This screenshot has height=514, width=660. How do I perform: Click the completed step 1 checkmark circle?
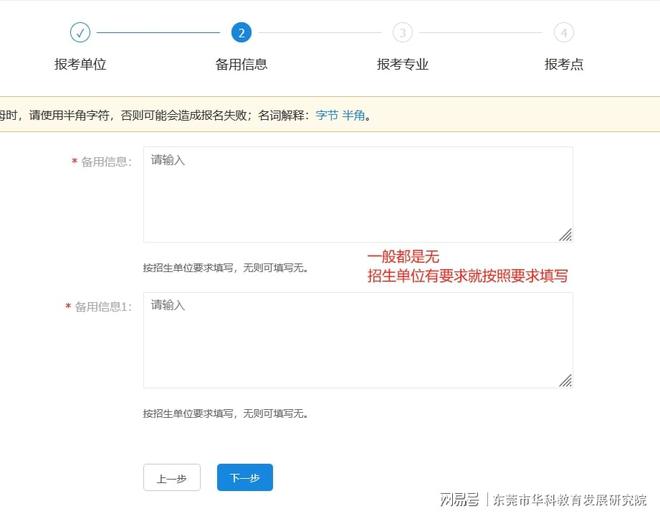[80, 33]
